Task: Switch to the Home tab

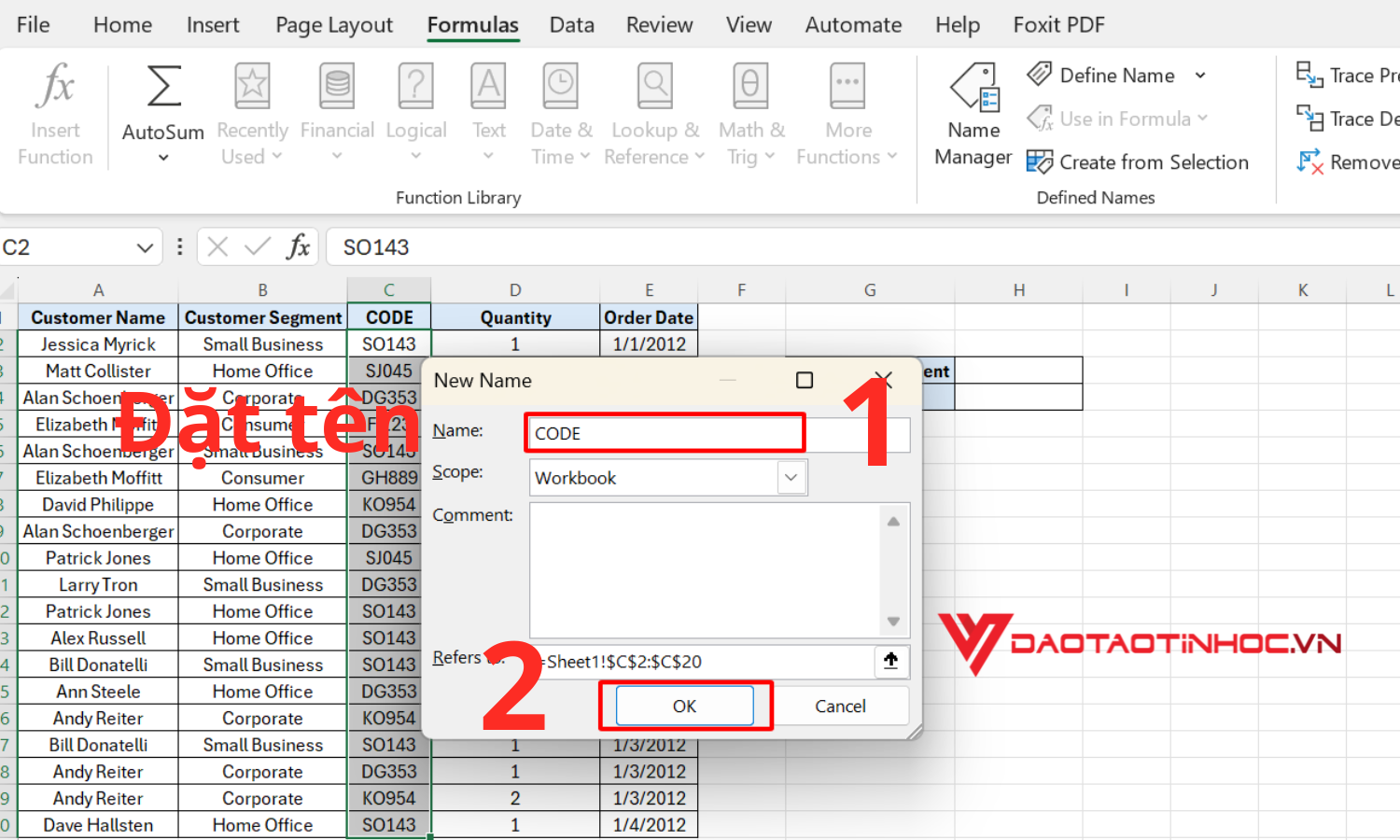Action: pos(122,25)
